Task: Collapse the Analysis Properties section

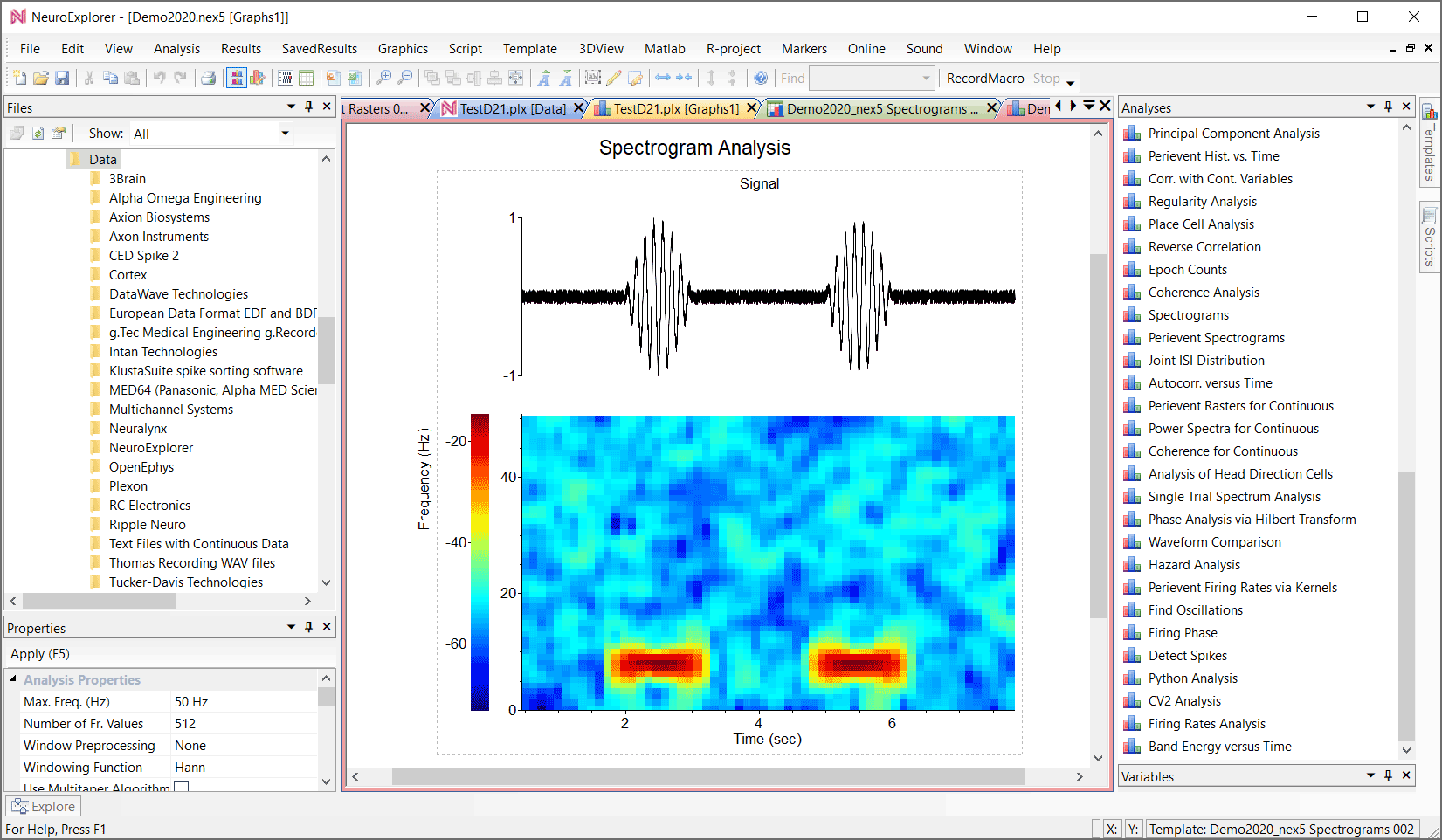Action: pyautogui.click(x=13, y=679)
